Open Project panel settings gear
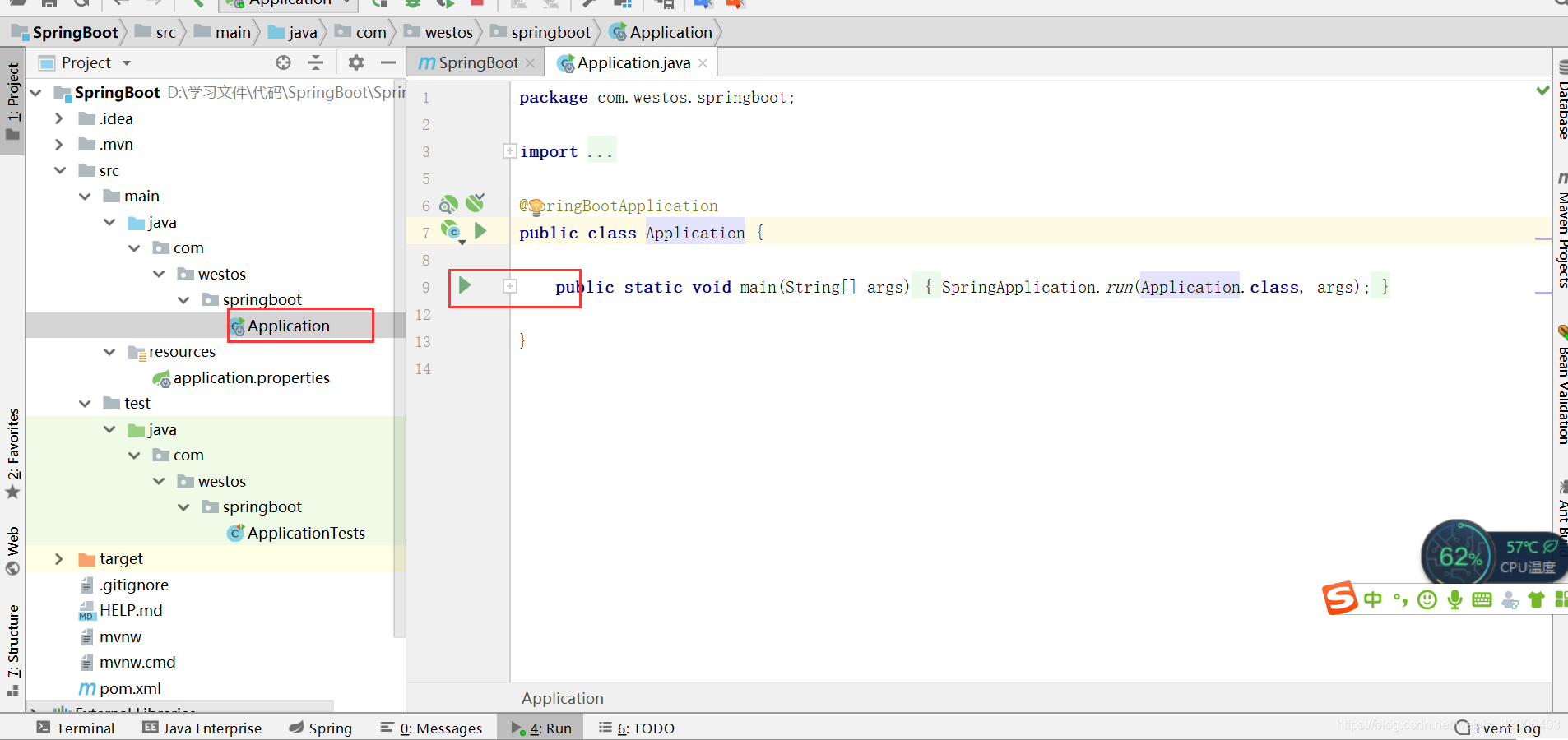 click(x=356, y=62)
